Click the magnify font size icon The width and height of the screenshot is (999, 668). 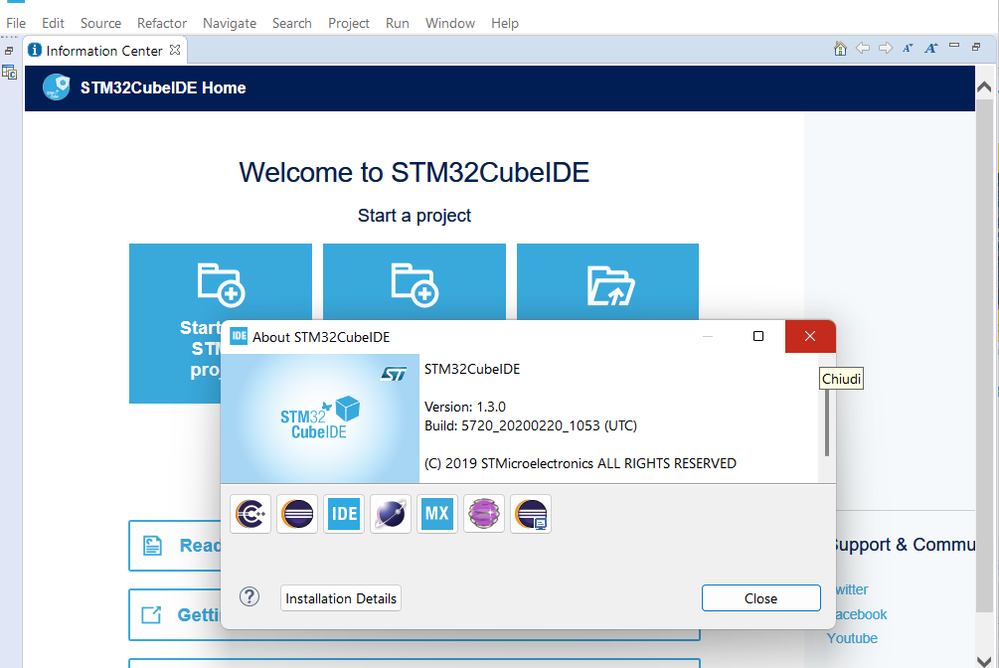tap(931, 48)
